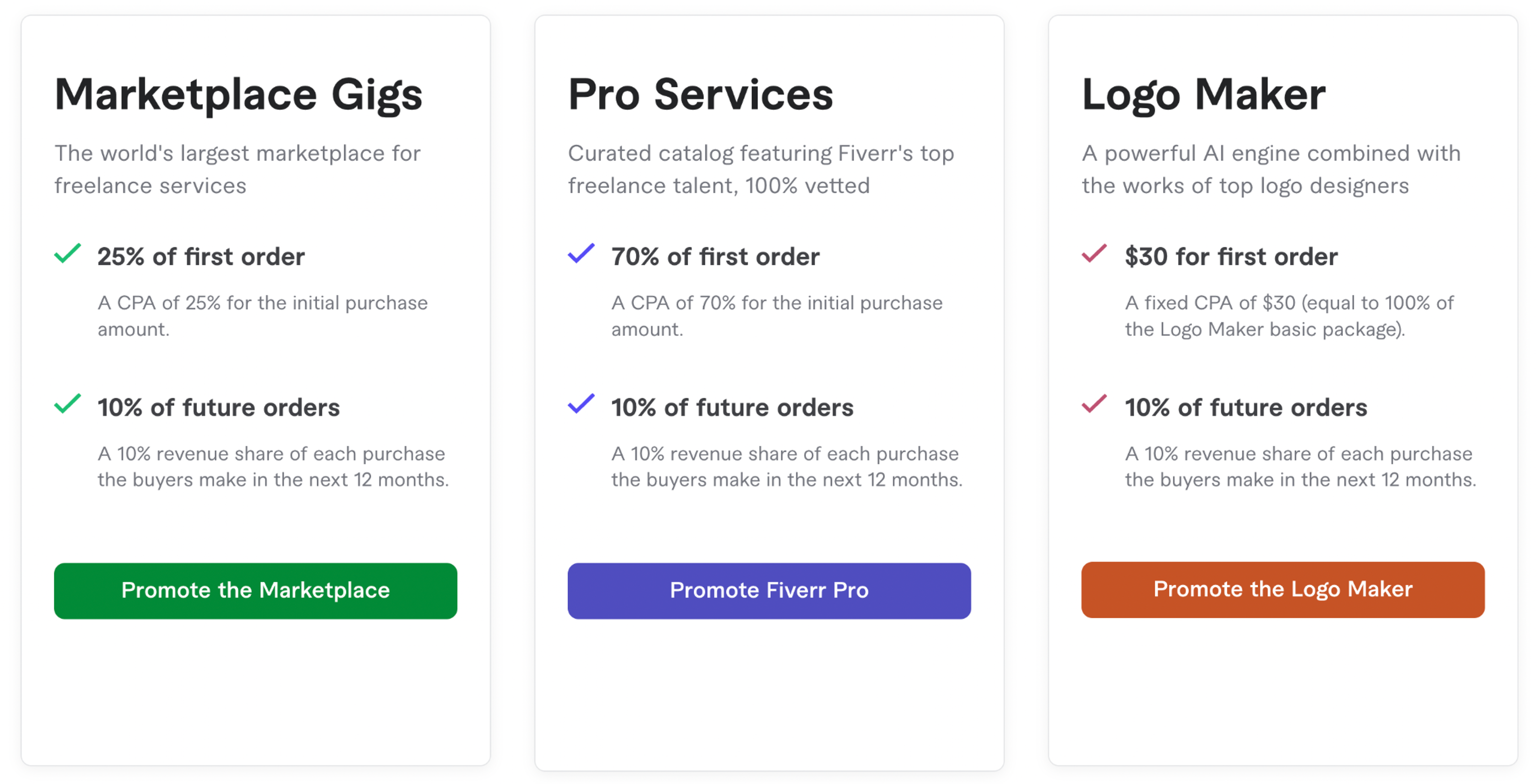Click 'A fixed CPA of $30' detail text

(1290, 316)
